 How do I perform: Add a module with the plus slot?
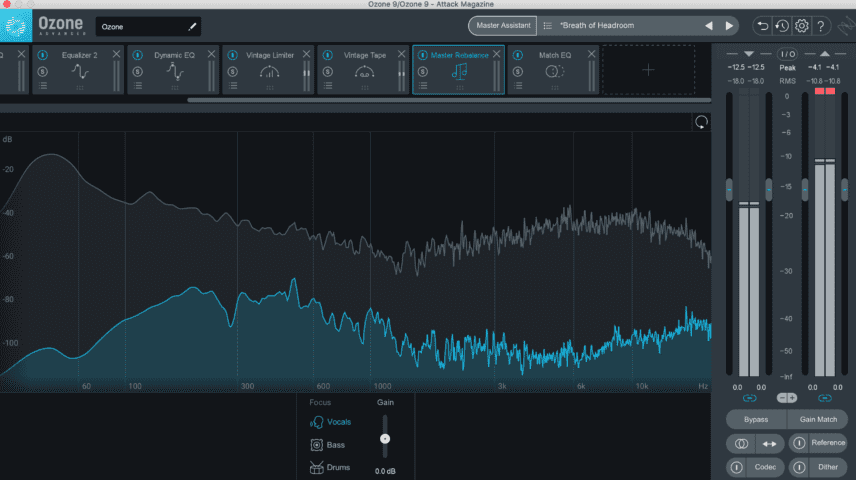tap(648, 70)
